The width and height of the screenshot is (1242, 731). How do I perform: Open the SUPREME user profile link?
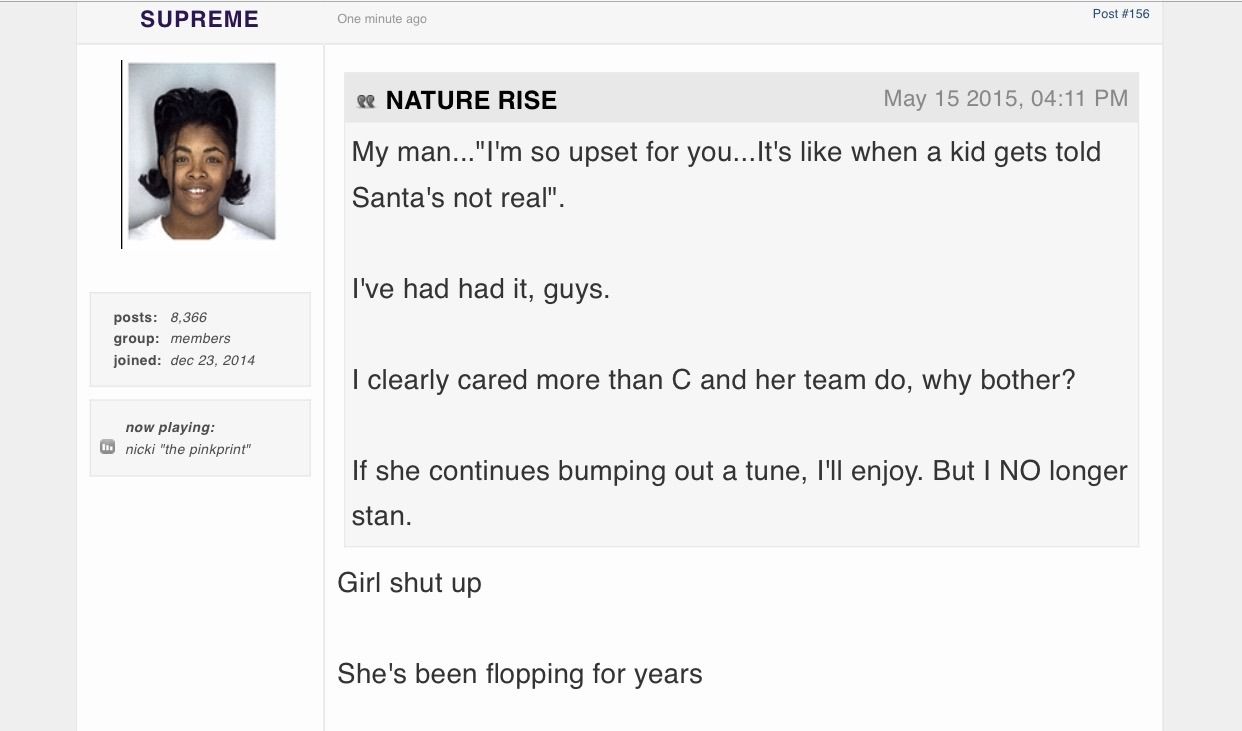click(x=200, y=19)
